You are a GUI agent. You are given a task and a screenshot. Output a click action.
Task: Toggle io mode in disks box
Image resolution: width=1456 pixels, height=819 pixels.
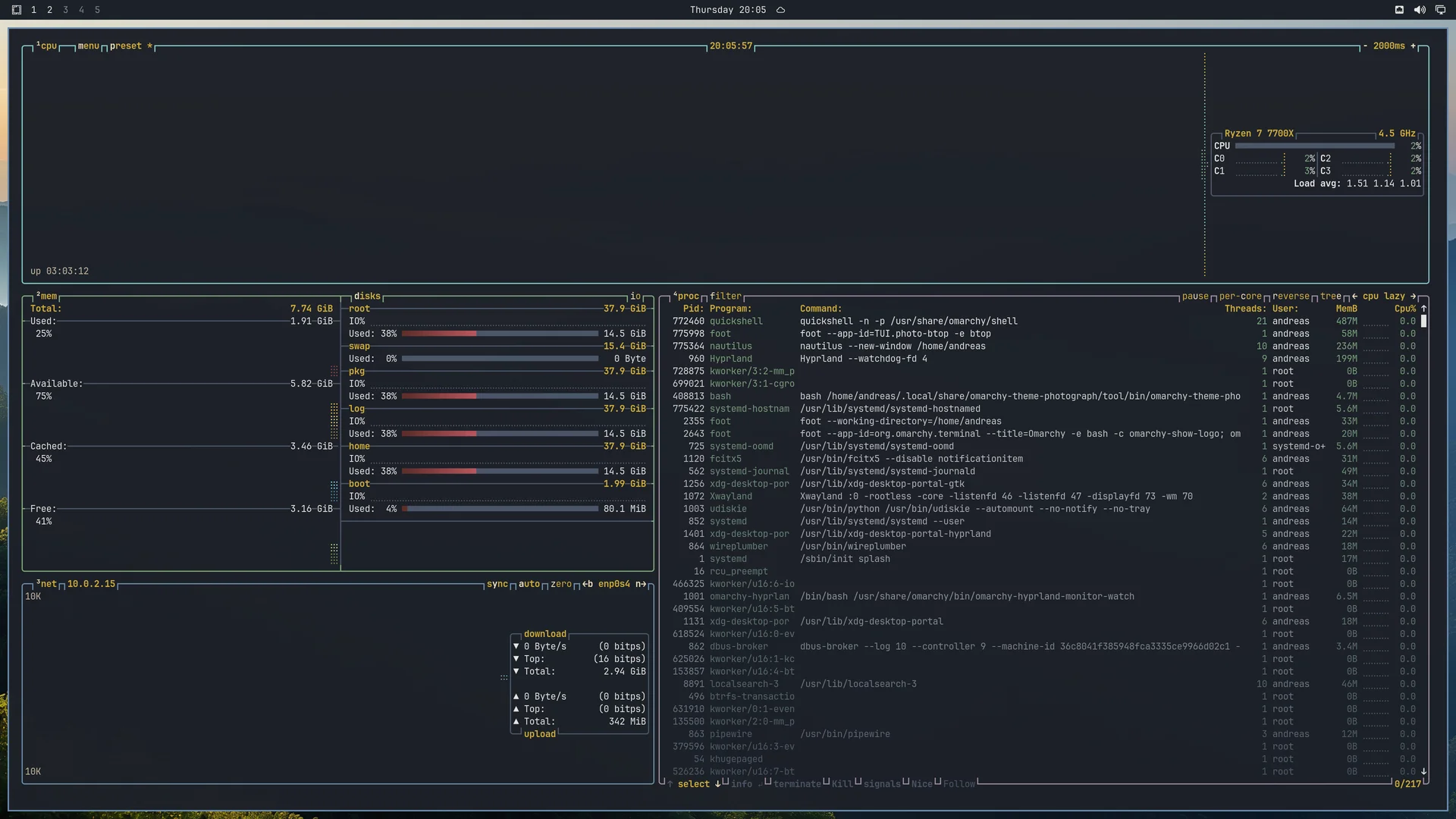[x=635, y=297]
